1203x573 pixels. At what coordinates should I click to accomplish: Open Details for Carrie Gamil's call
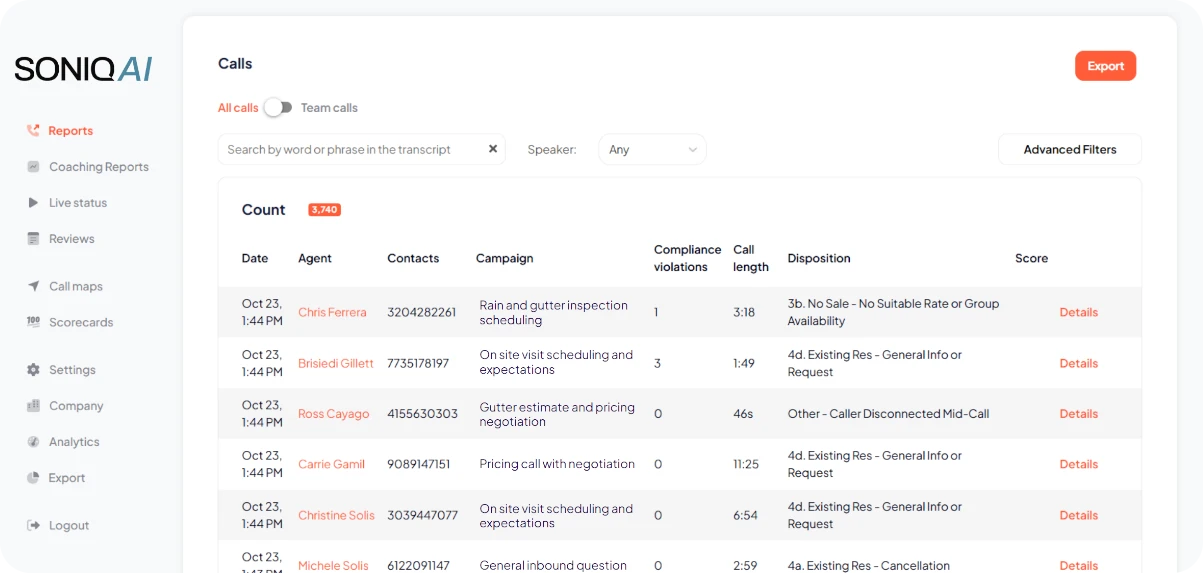point(1078,464)
